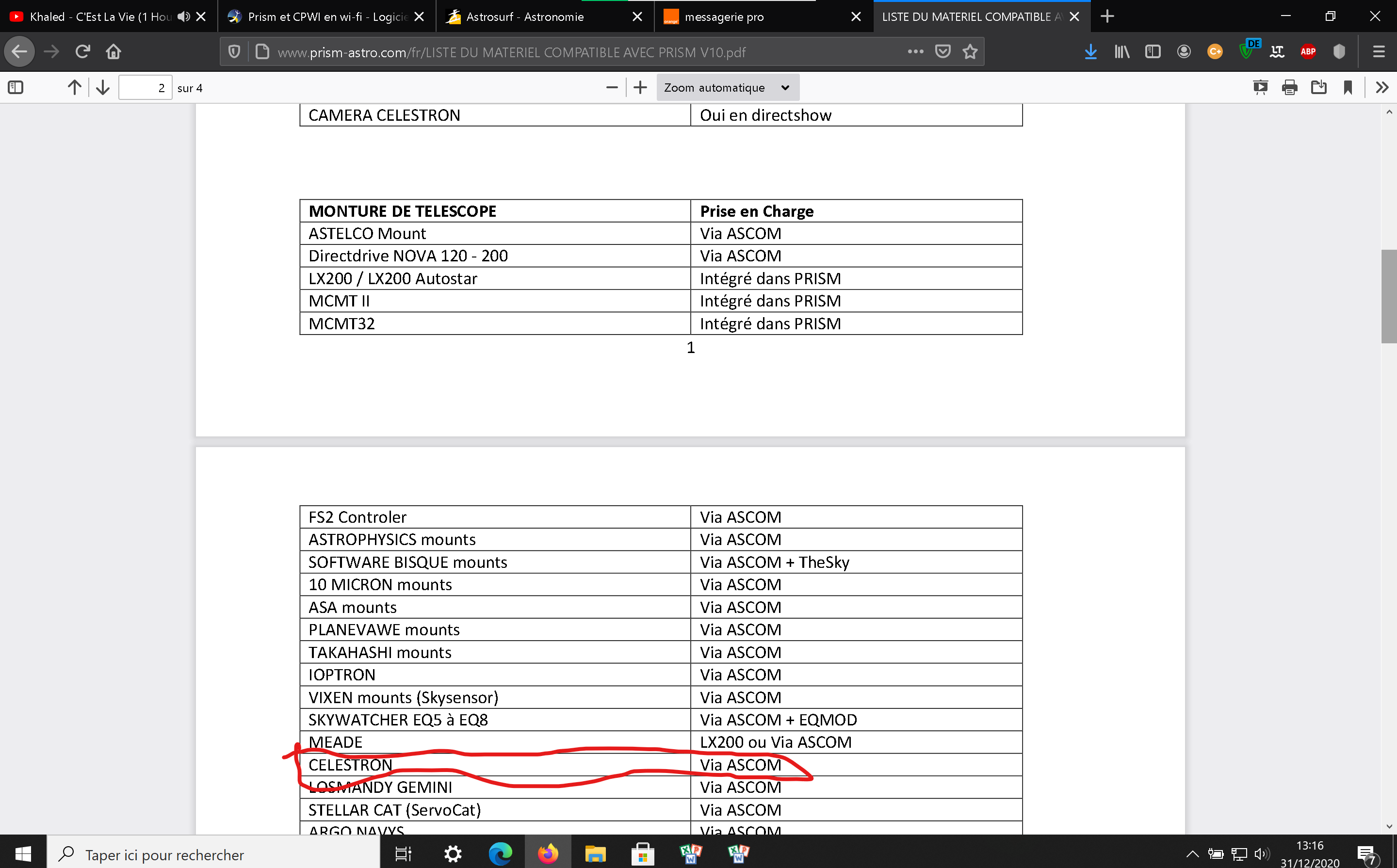1397x868 pixels.
Task: Toggle the Adblock Plus extension icon
Action: 1307,52
